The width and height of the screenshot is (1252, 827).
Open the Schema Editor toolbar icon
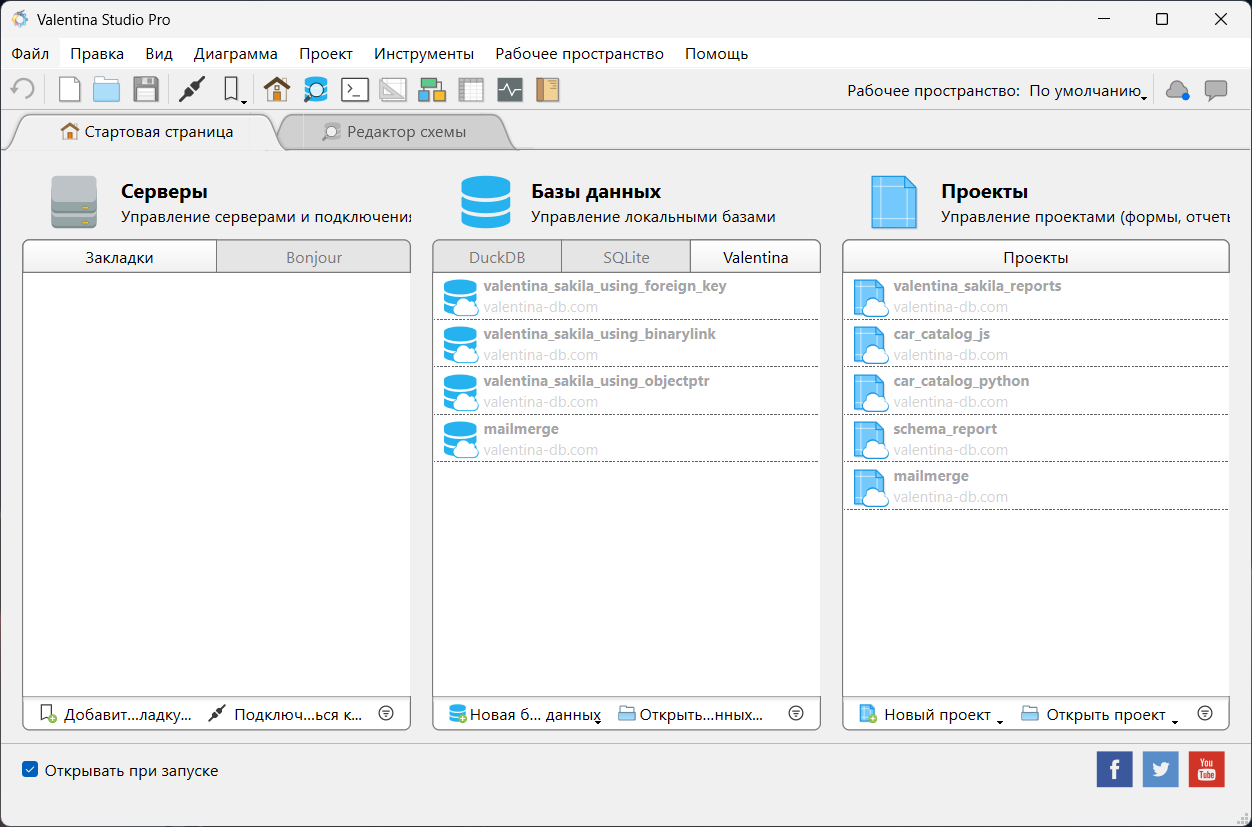point(316,90)
